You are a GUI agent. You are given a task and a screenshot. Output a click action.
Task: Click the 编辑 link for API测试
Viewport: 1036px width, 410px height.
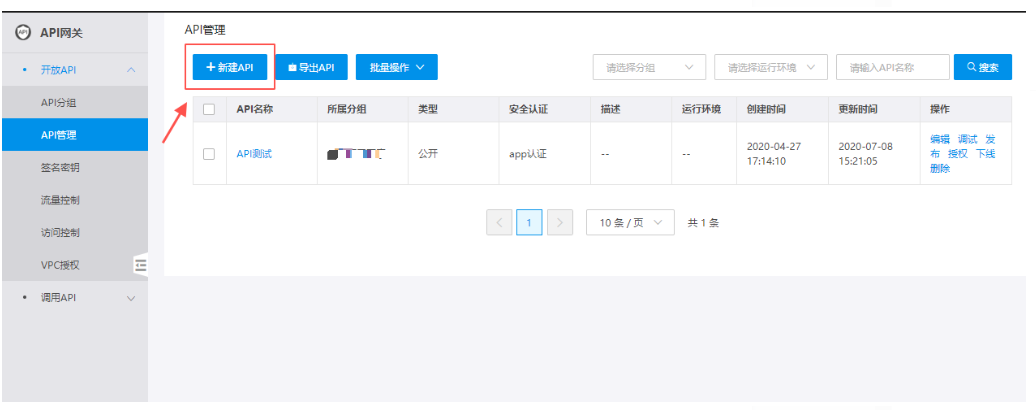[940, 139]
